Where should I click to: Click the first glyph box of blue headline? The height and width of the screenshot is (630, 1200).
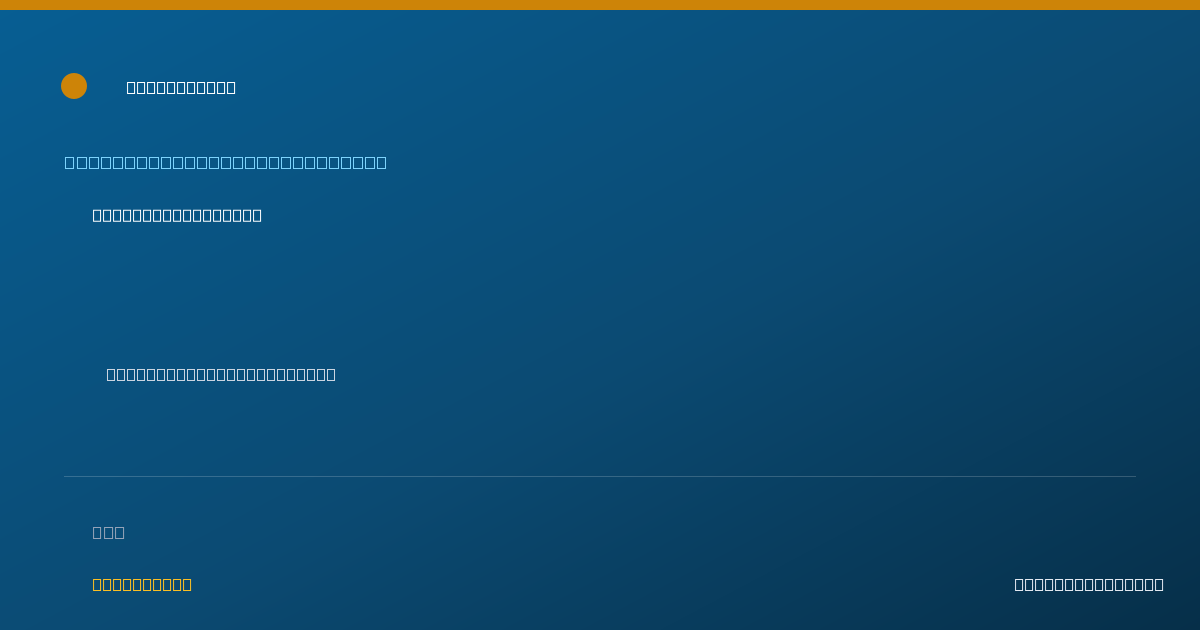point(69,162)
